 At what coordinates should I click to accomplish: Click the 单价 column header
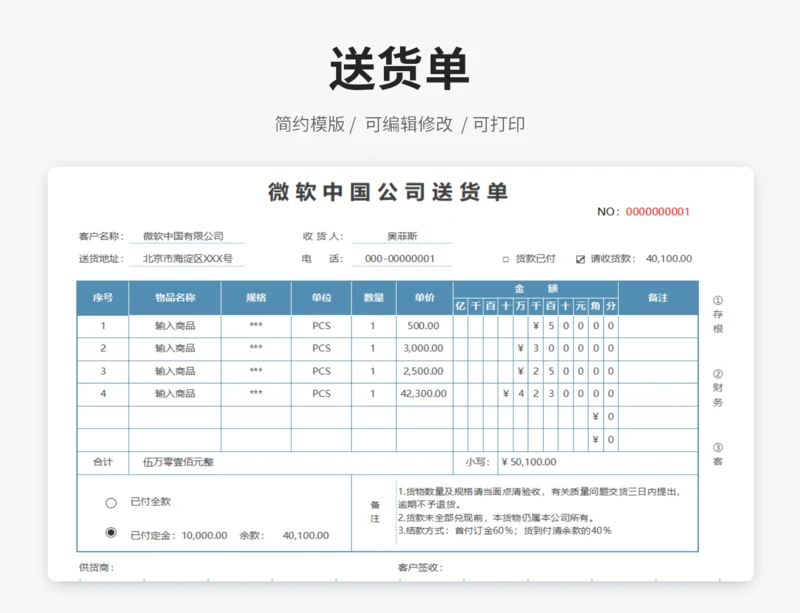[x=424, y=298]
